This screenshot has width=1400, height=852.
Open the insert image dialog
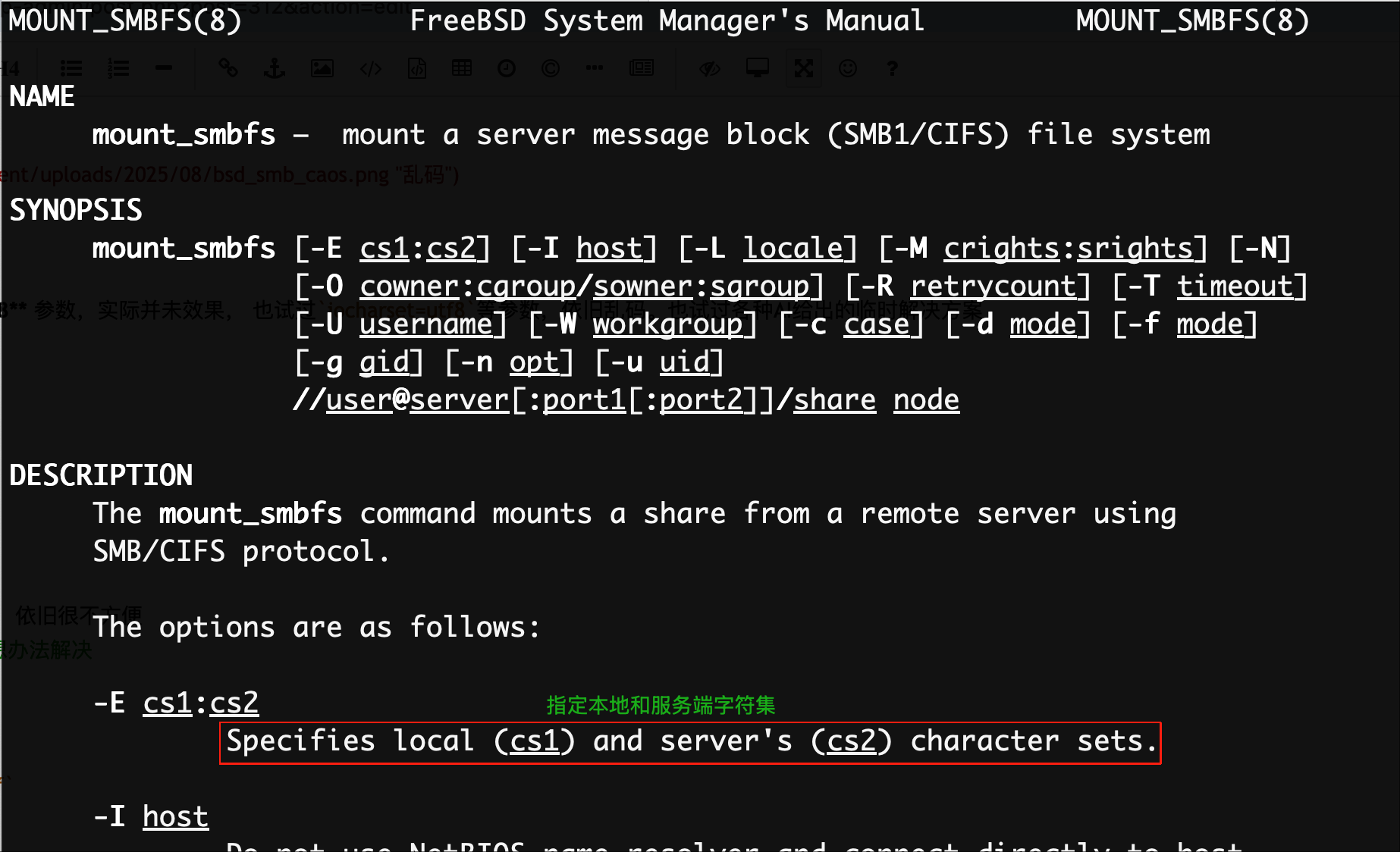(x=322, y=69)
